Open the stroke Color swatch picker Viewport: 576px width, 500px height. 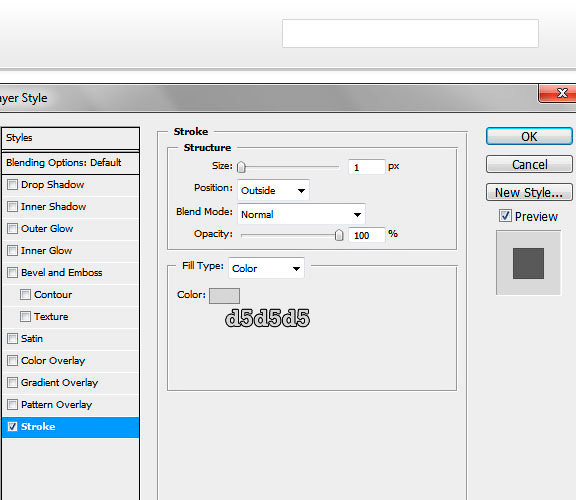pos(224,296)
